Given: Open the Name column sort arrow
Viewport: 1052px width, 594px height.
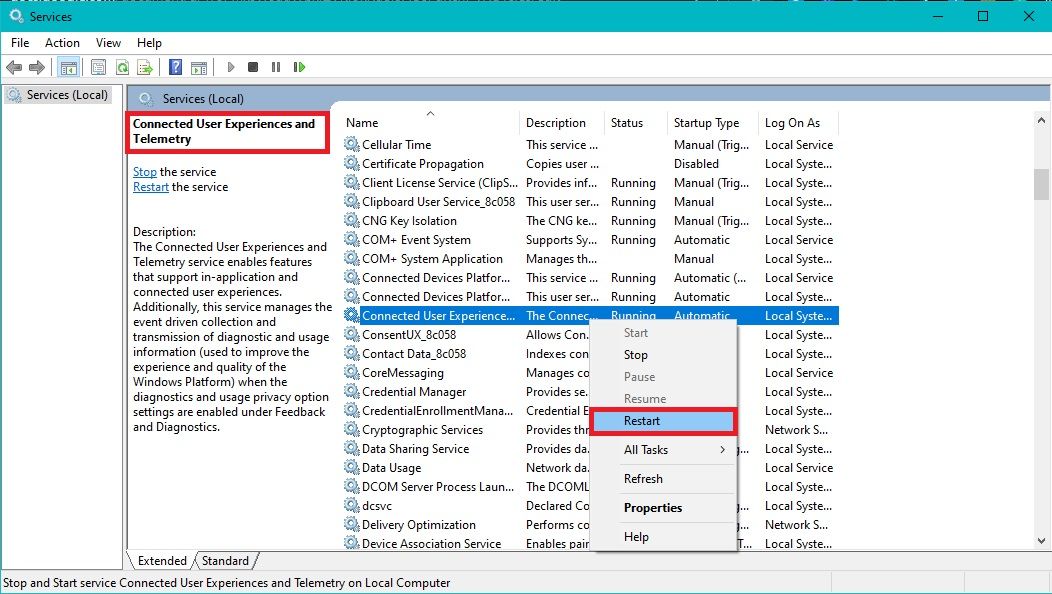Looking at the screenshot, I should pos(430,113).
